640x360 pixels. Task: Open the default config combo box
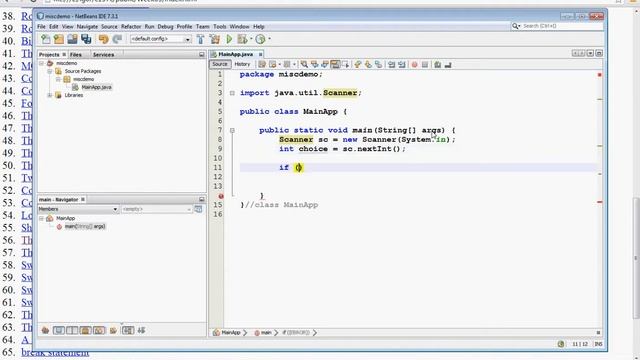[x=160, y=39]
